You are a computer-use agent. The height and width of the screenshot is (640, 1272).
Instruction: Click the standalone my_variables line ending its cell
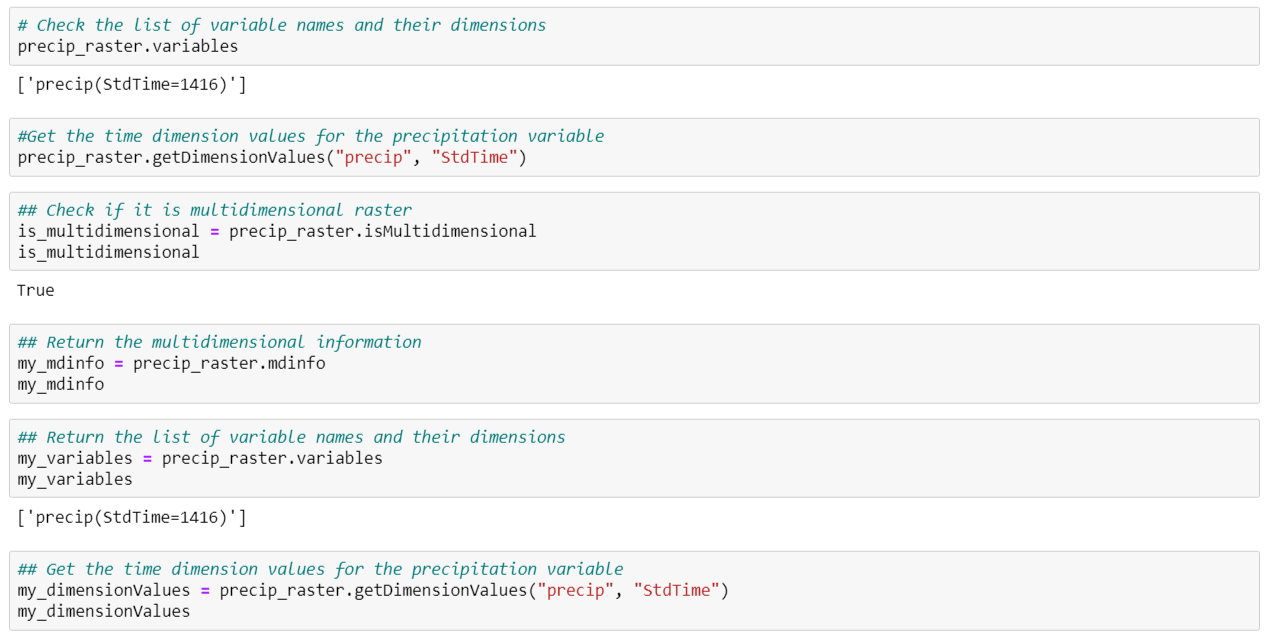75,479
